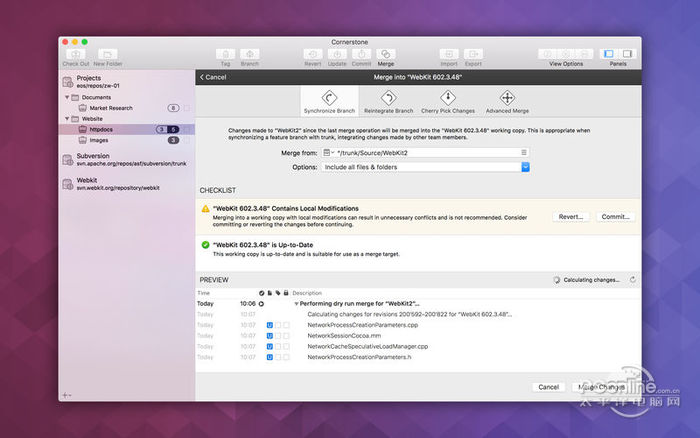Image resolution: width=700 pixels, height=438 pixels.
Task: Click the Branch toolbar icon
Action: point(249,54)
